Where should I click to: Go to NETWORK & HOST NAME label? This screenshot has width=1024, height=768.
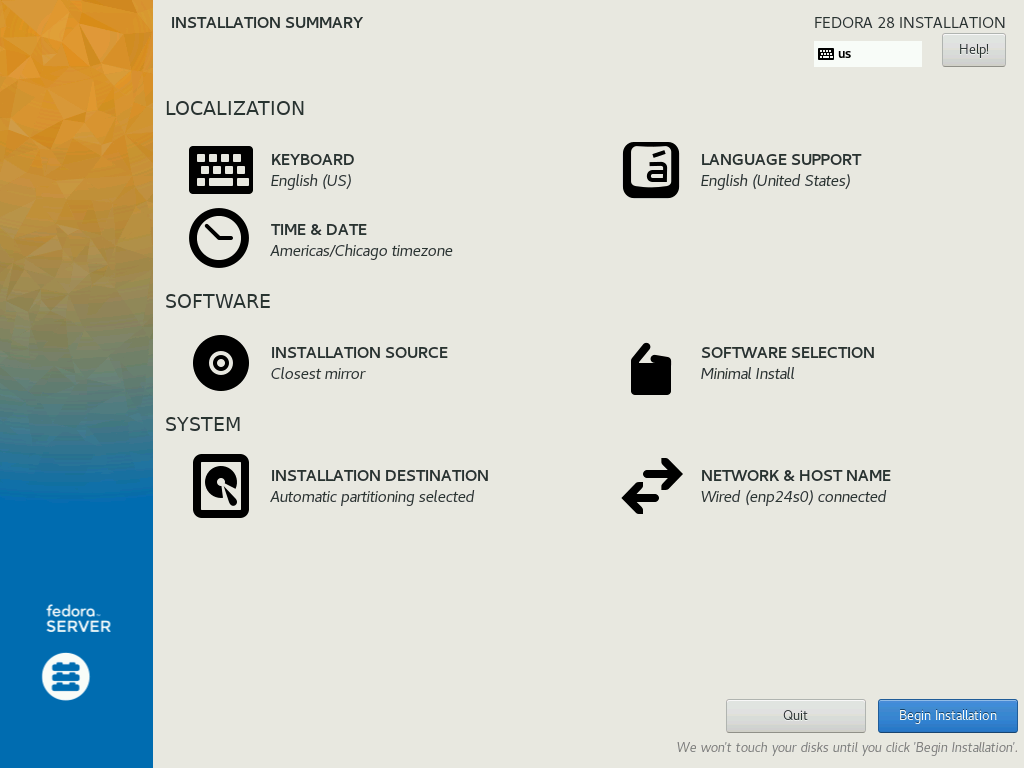click(x=795, y=476)
